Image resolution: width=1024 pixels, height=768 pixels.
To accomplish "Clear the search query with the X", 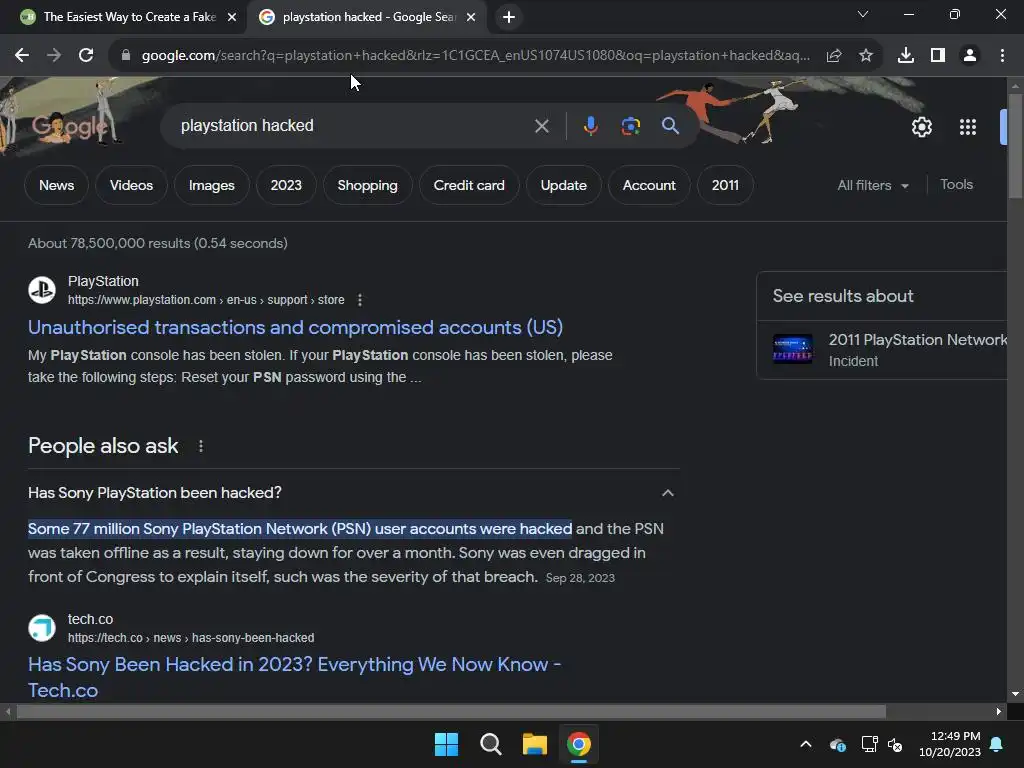I will [541, 126].
